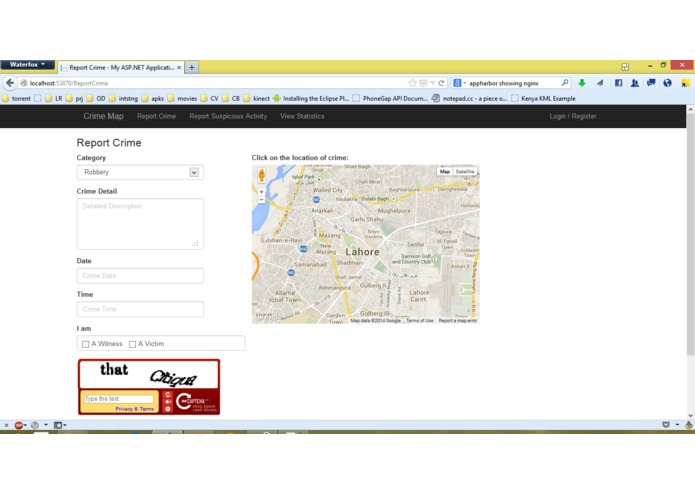Click the Login / Register link
This screenshot has height=494, width=695.
click(x=573, y=116)
